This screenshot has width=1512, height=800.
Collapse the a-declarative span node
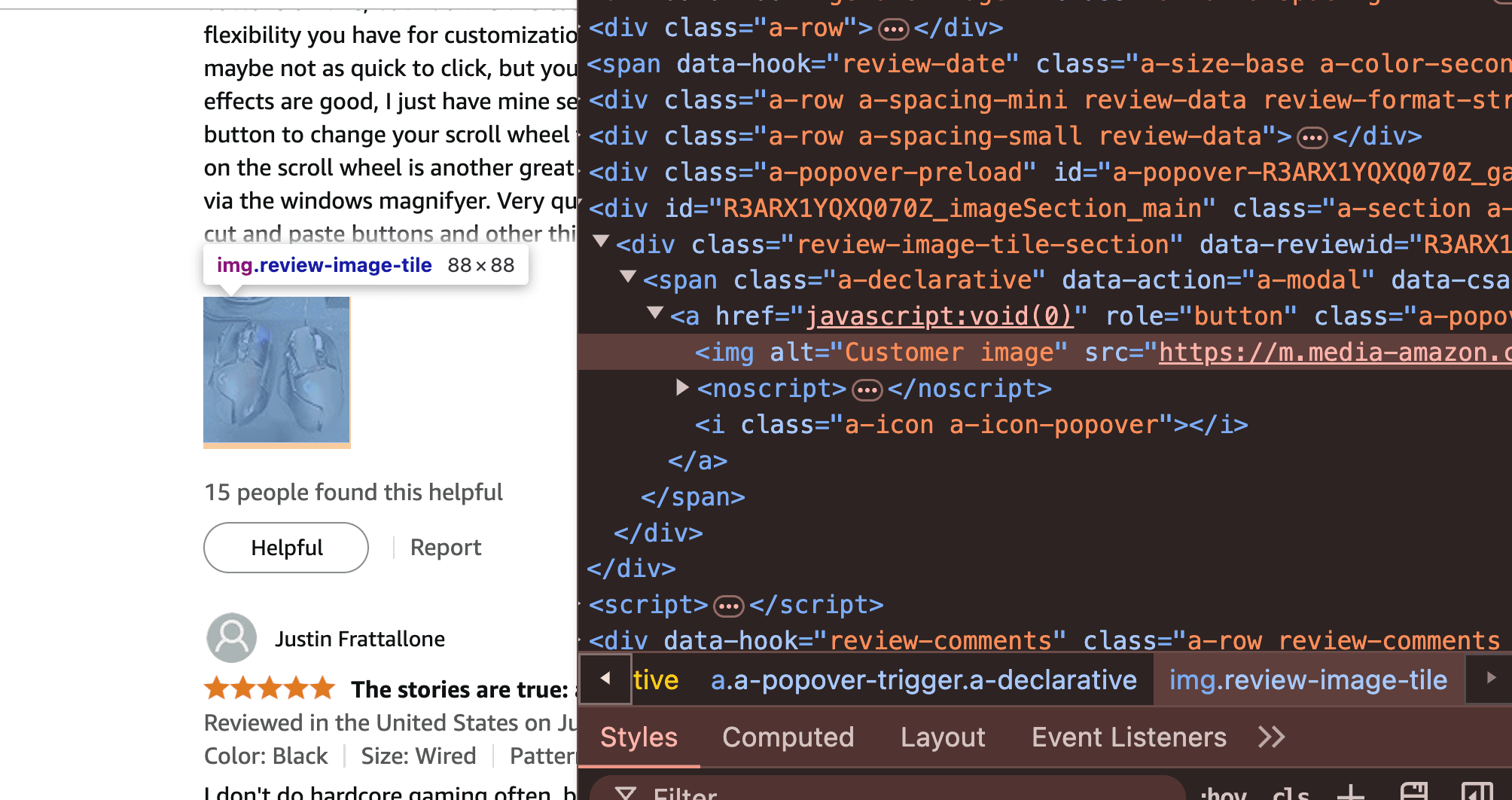click(628, 277)
